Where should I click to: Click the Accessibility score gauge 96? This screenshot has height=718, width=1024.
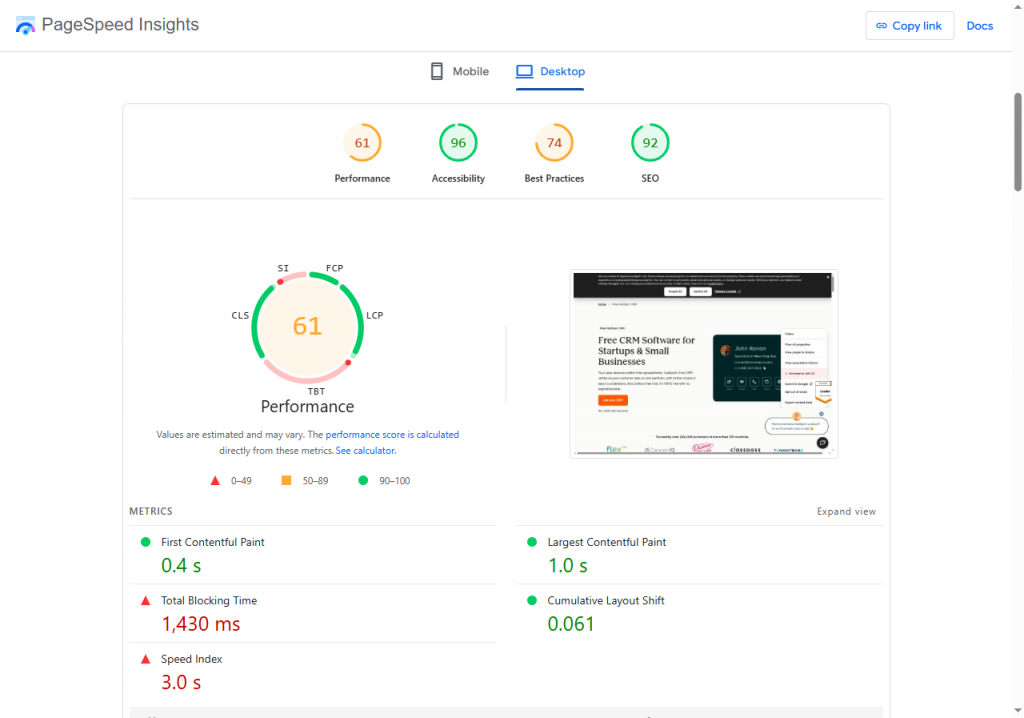click(x=458, y=143)
